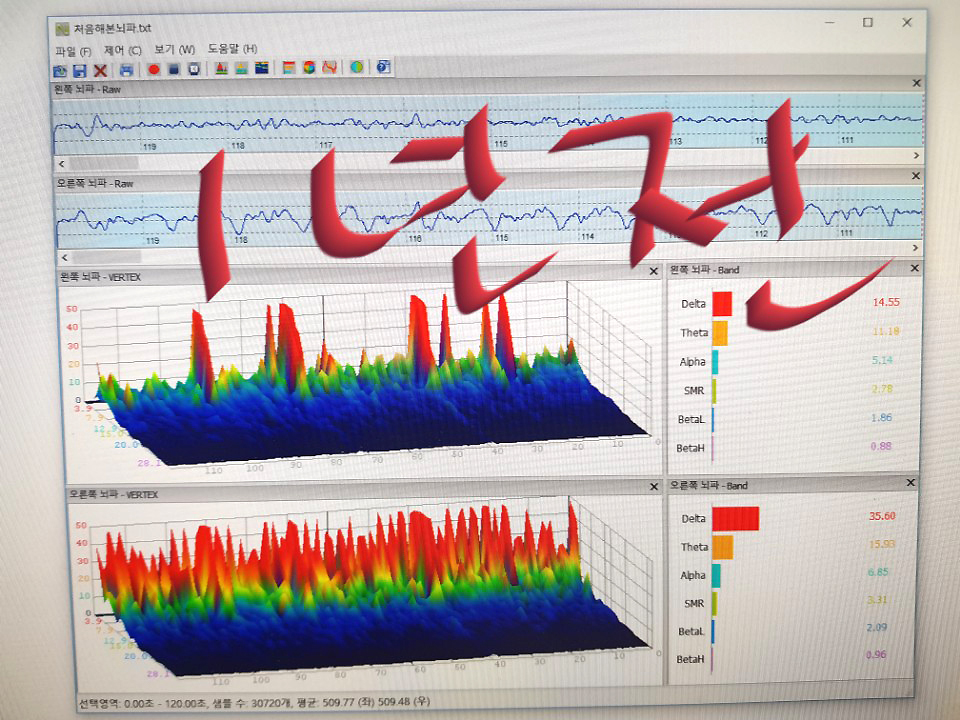Click the help question mark icon
The height and width of the screenshot is (720, 960).
pos(382,68)
